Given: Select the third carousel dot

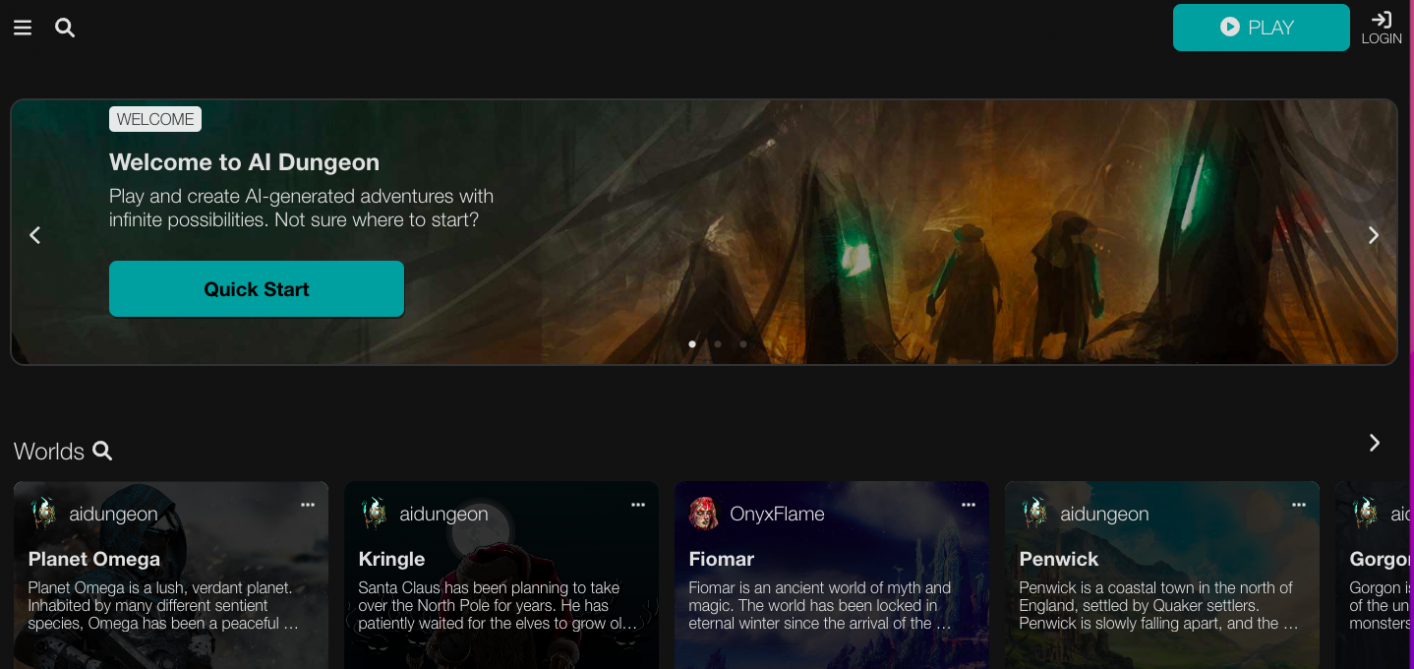Looking at the screenshot, I should (743, 344).
